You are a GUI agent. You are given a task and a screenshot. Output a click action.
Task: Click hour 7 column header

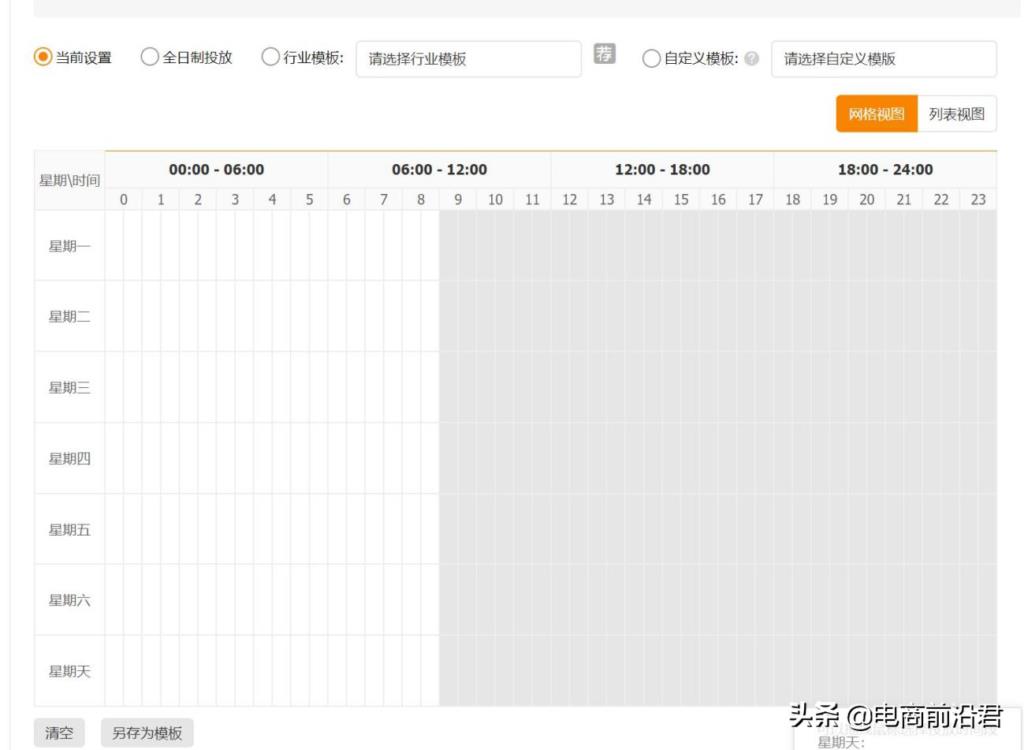[x=384, y=199]
